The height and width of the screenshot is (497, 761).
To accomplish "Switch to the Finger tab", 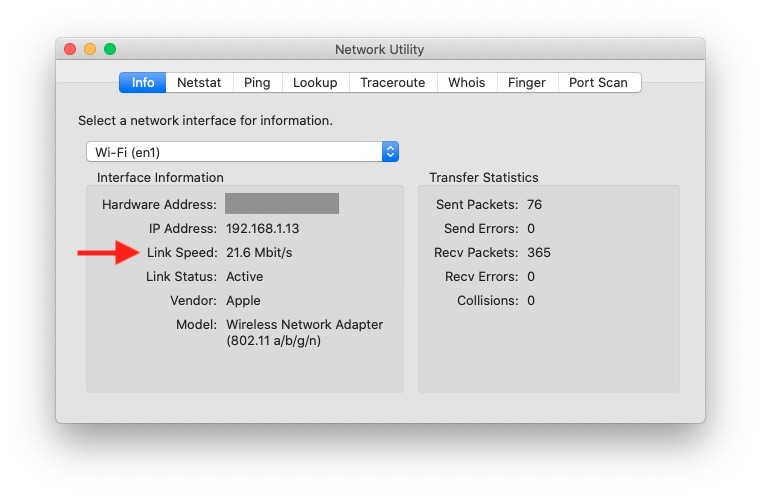I will click(x=527, y=83).
